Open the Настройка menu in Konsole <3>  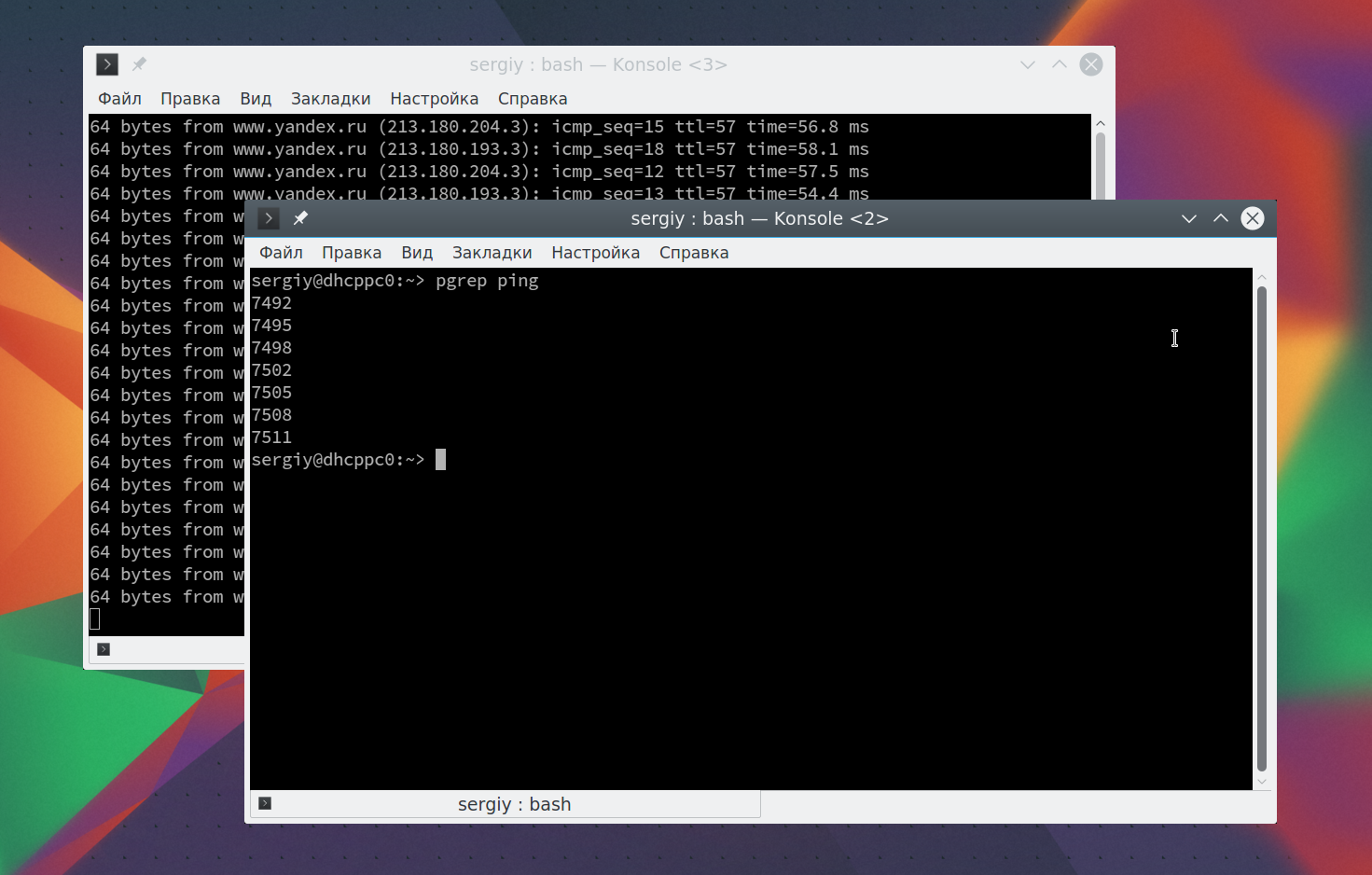coord(435,99)
